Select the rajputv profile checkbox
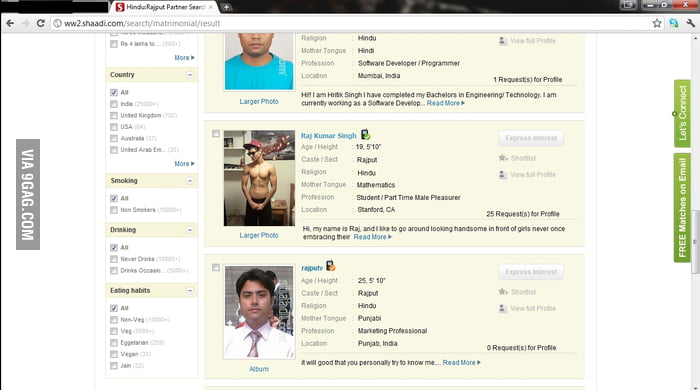 pyautogui.click(x=216, y=267)
